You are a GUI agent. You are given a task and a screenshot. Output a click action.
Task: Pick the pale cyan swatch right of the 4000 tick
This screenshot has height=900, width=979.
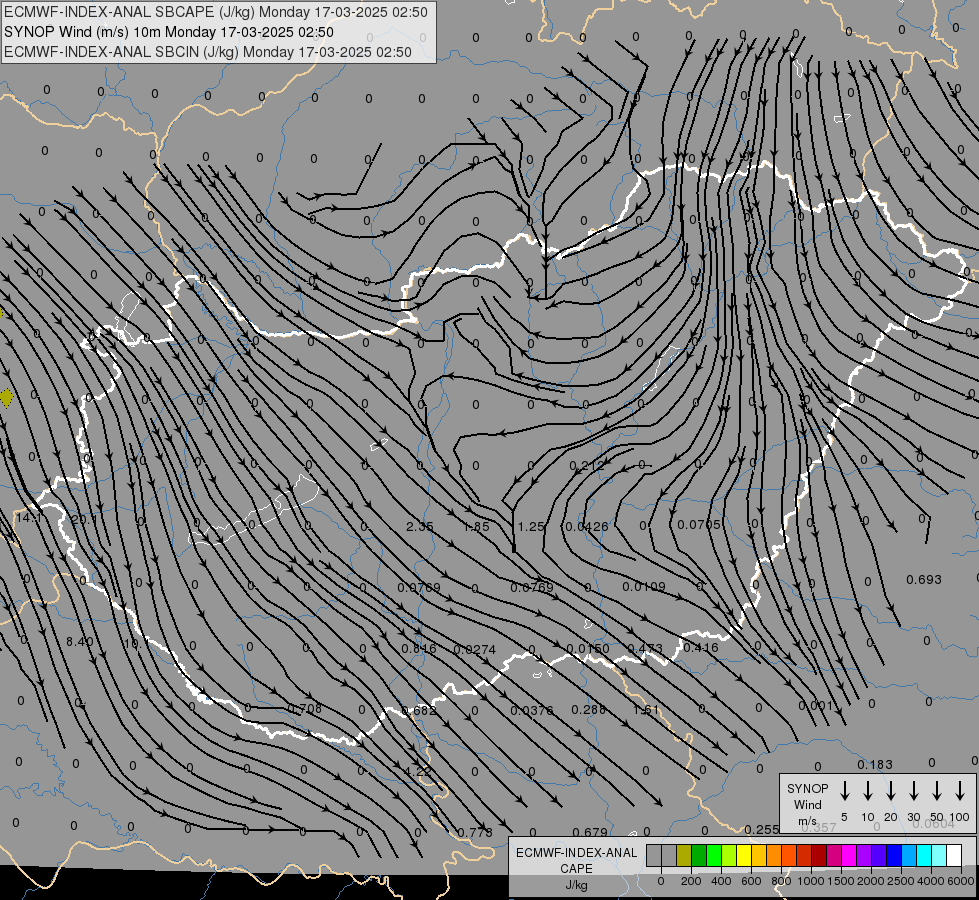tap(940, 855)
